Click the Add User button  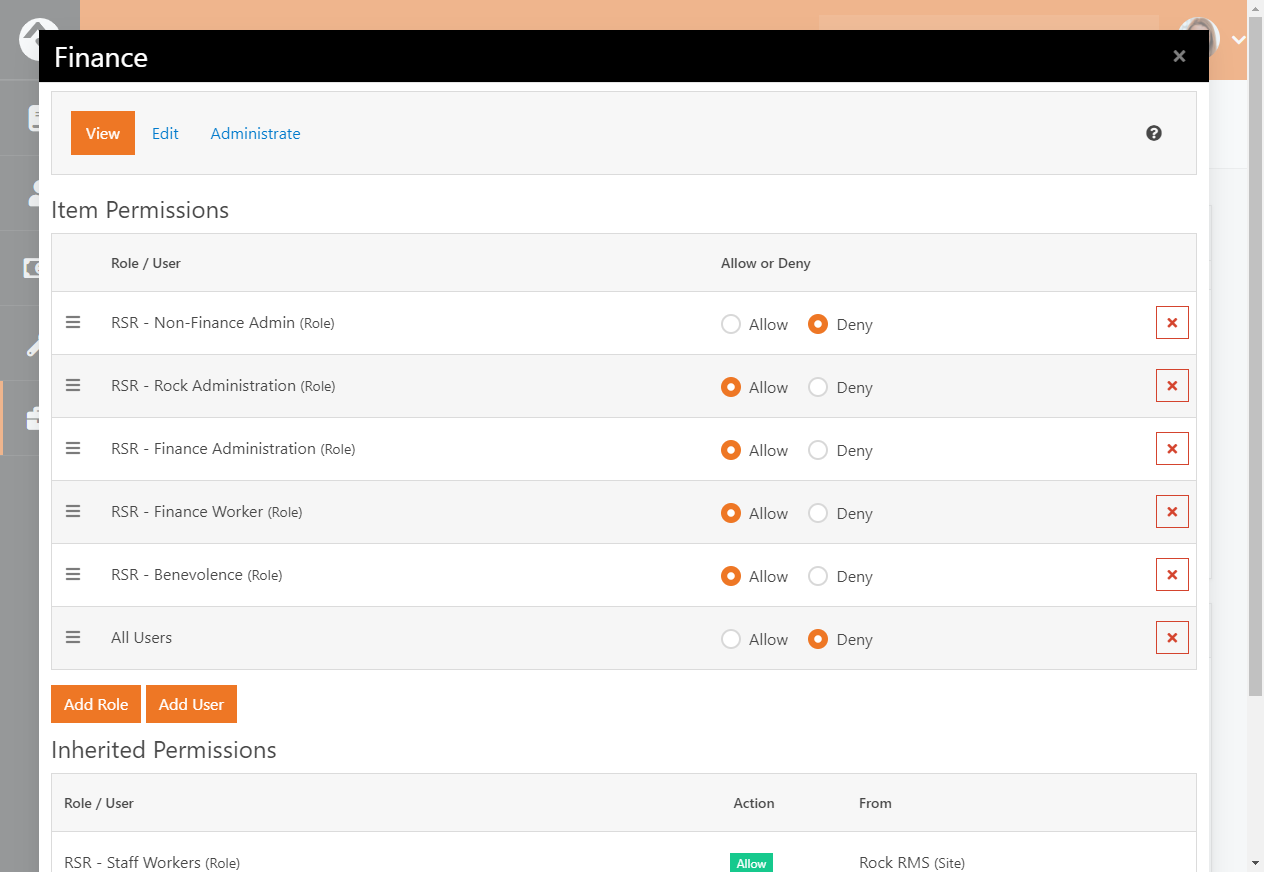point(191,704)
